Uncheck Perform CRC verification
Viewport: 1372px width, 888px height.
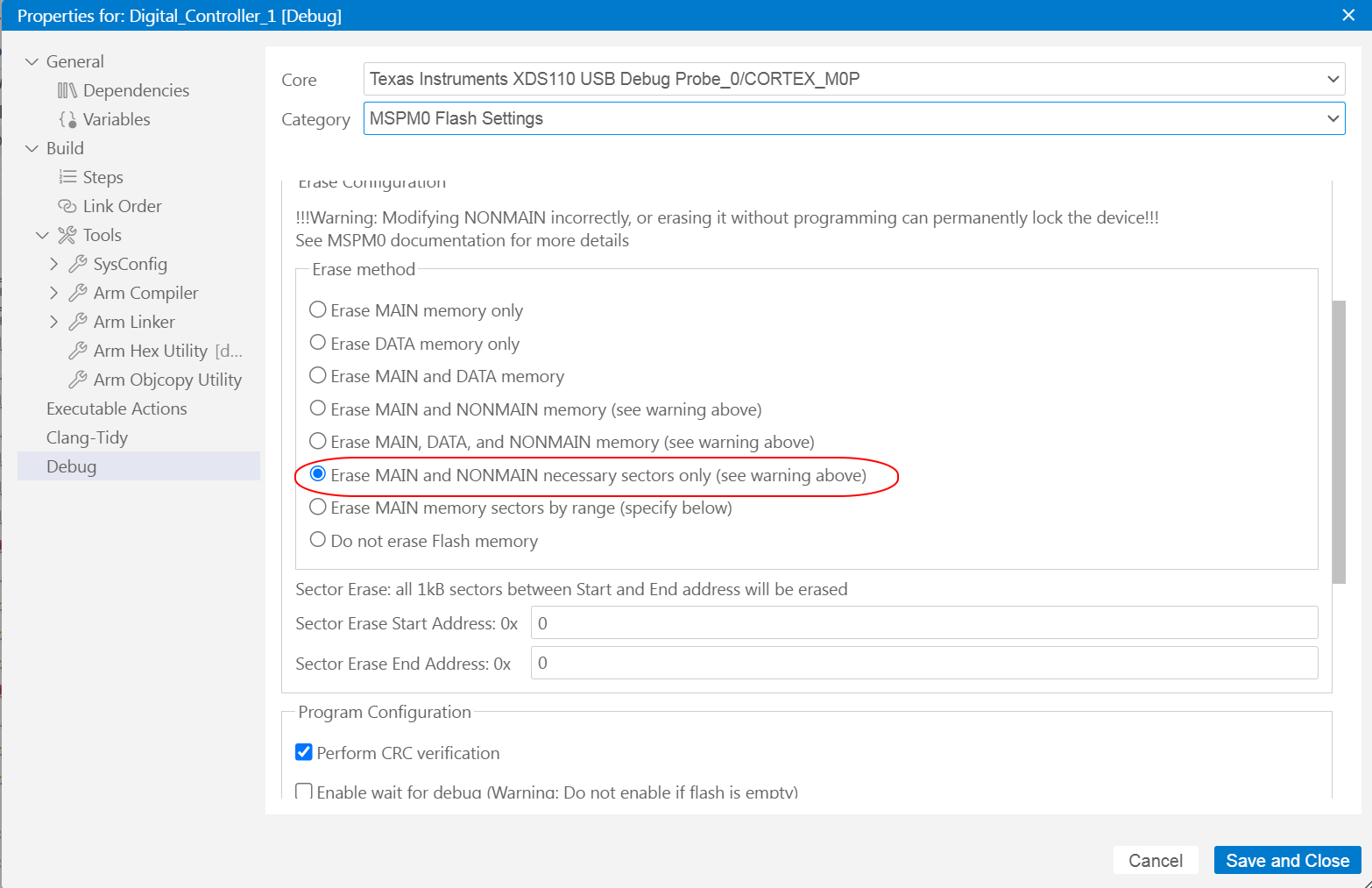(x=303, y=751)
